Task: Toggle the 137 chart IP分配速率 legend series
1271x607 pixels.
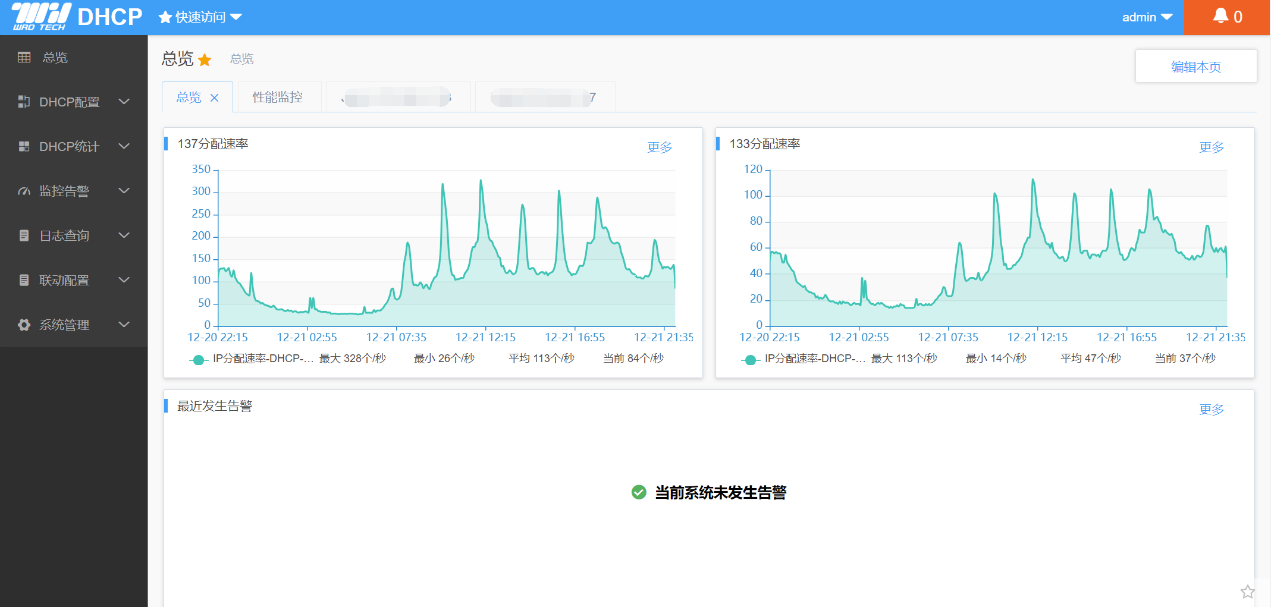Action: (198, 359)
